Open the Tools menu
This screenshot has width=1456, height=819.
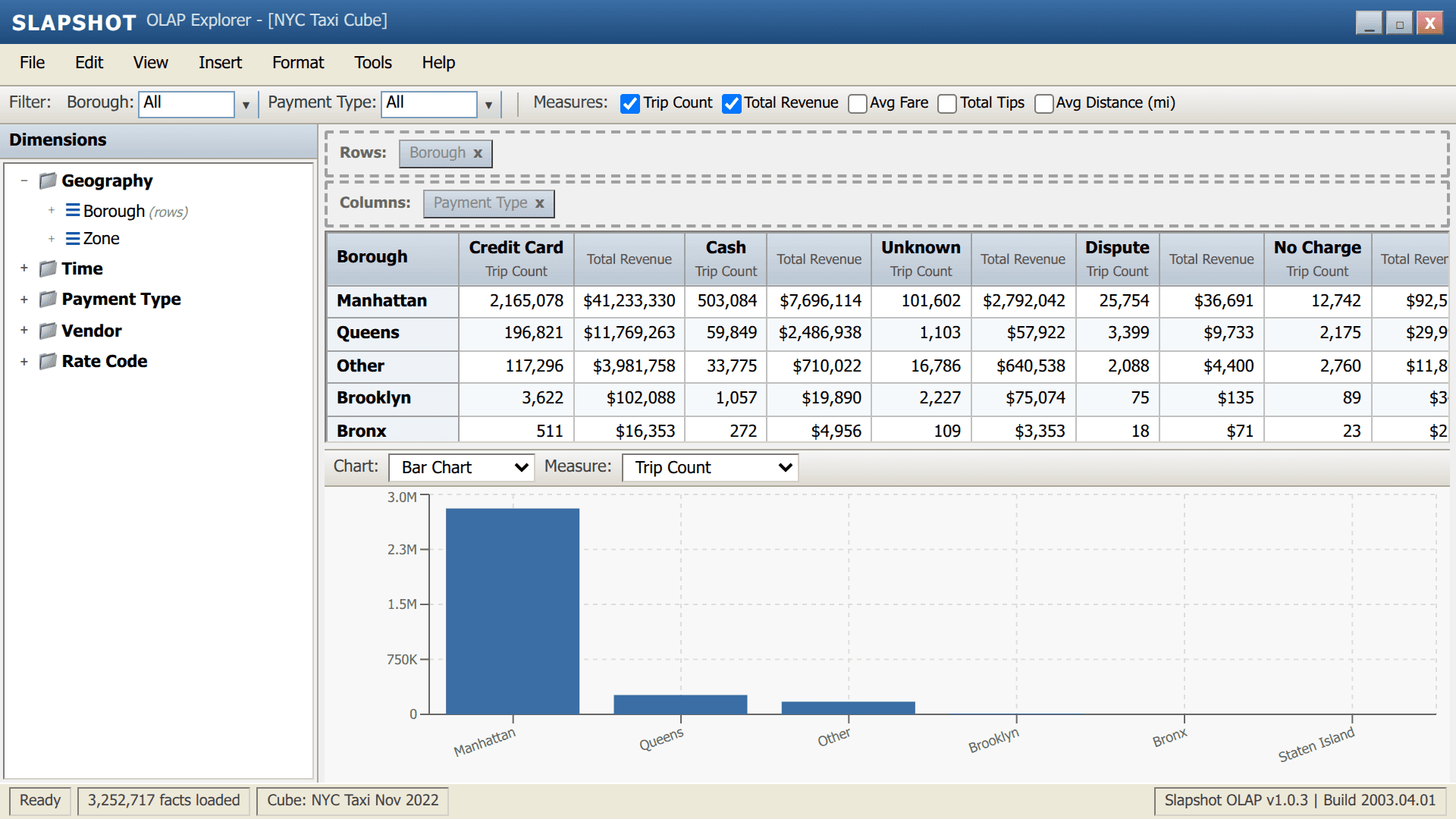[x=372, y=63]
